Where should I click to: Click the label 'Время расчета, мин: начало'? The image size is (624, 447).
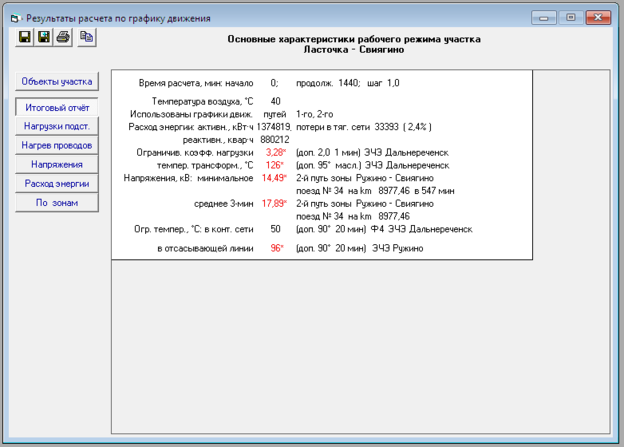[196, 83]
